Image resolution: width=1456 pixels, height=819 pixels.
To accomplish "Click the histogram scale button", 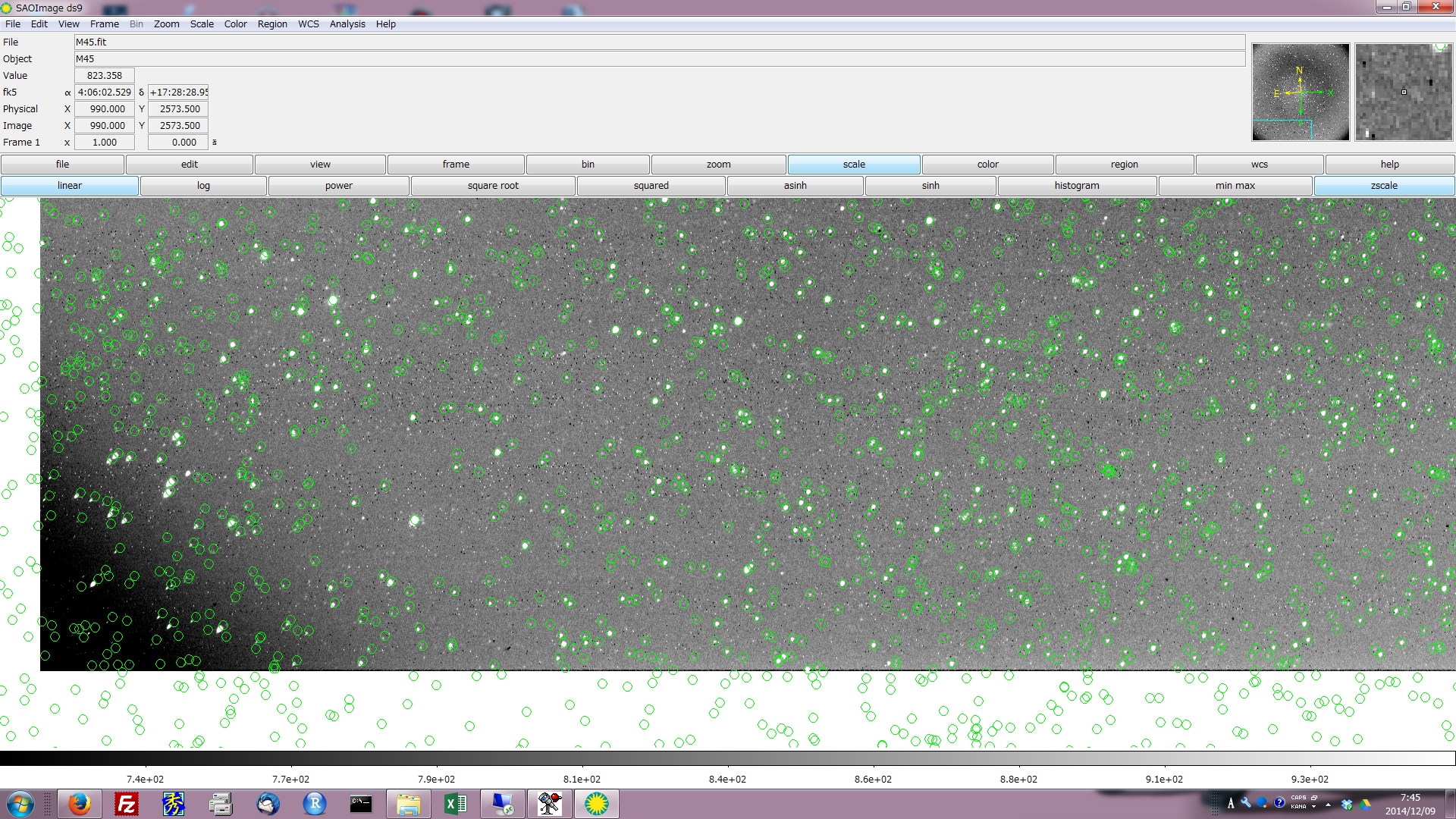I will 1076,186.
